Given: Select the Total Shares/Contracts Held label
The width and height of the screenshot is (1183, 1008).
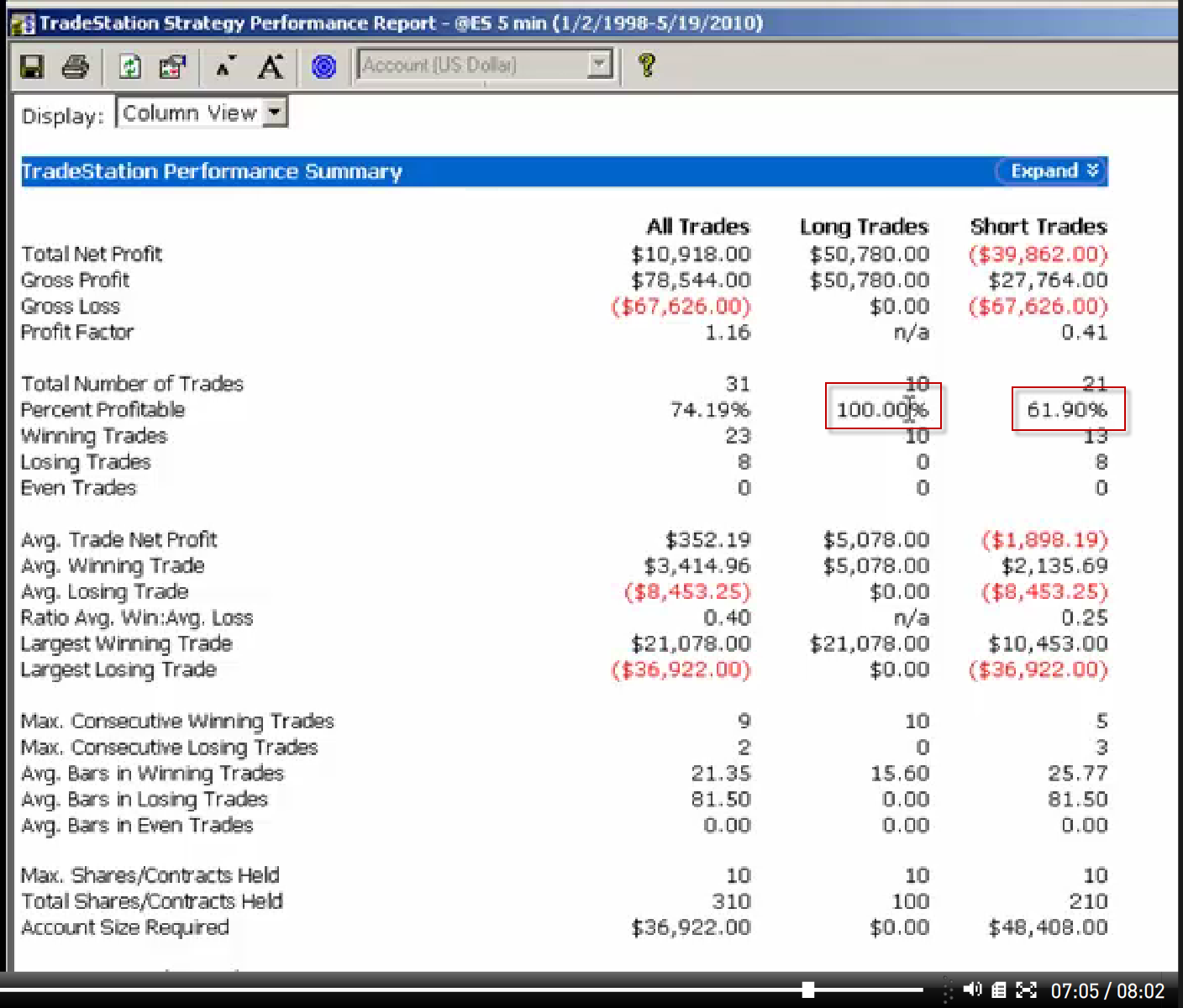Looking at the screenshot, I should (152, 901).
